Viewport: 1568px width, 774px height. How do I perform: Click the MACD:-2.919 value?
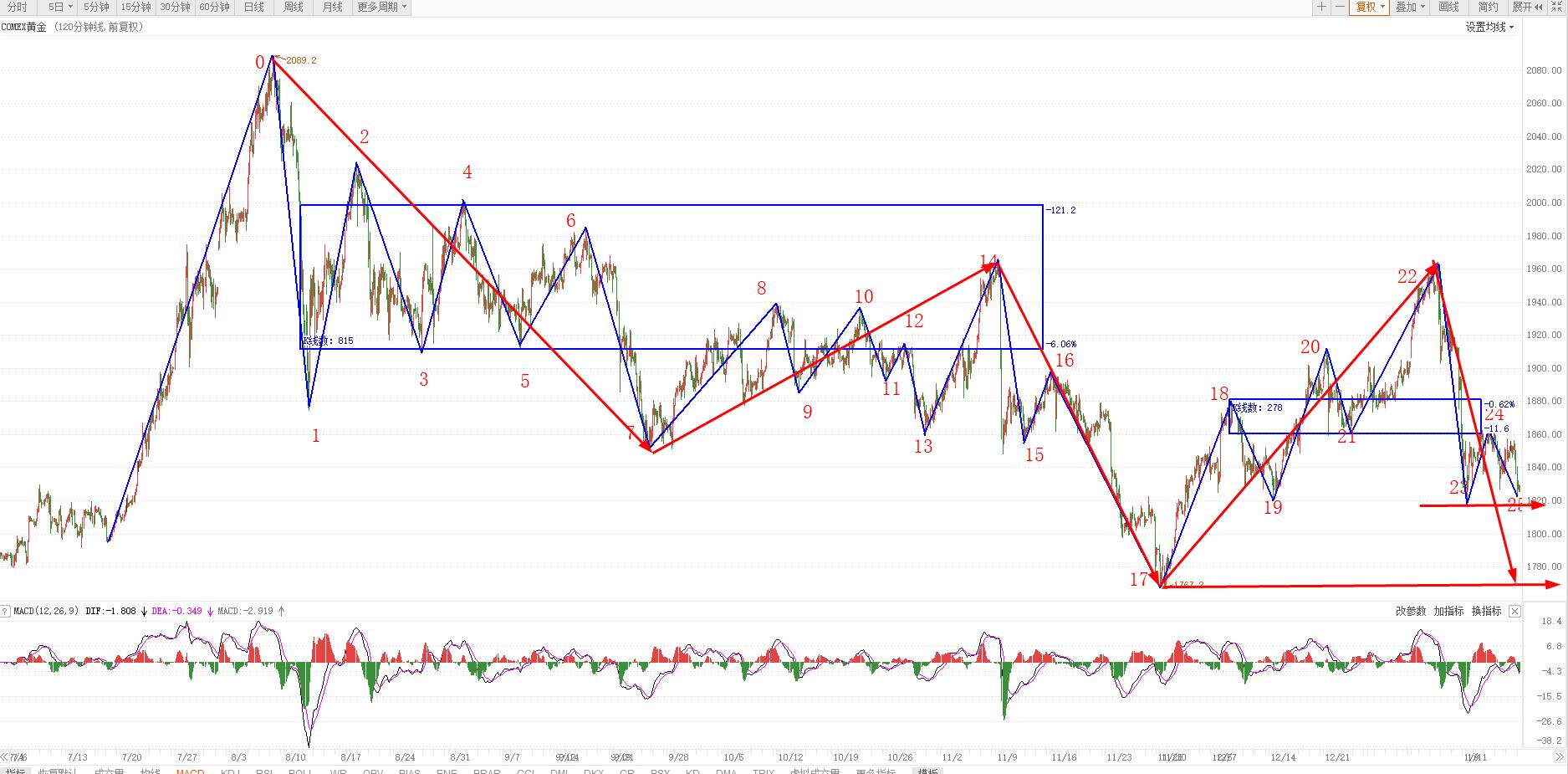pos(245,611)
